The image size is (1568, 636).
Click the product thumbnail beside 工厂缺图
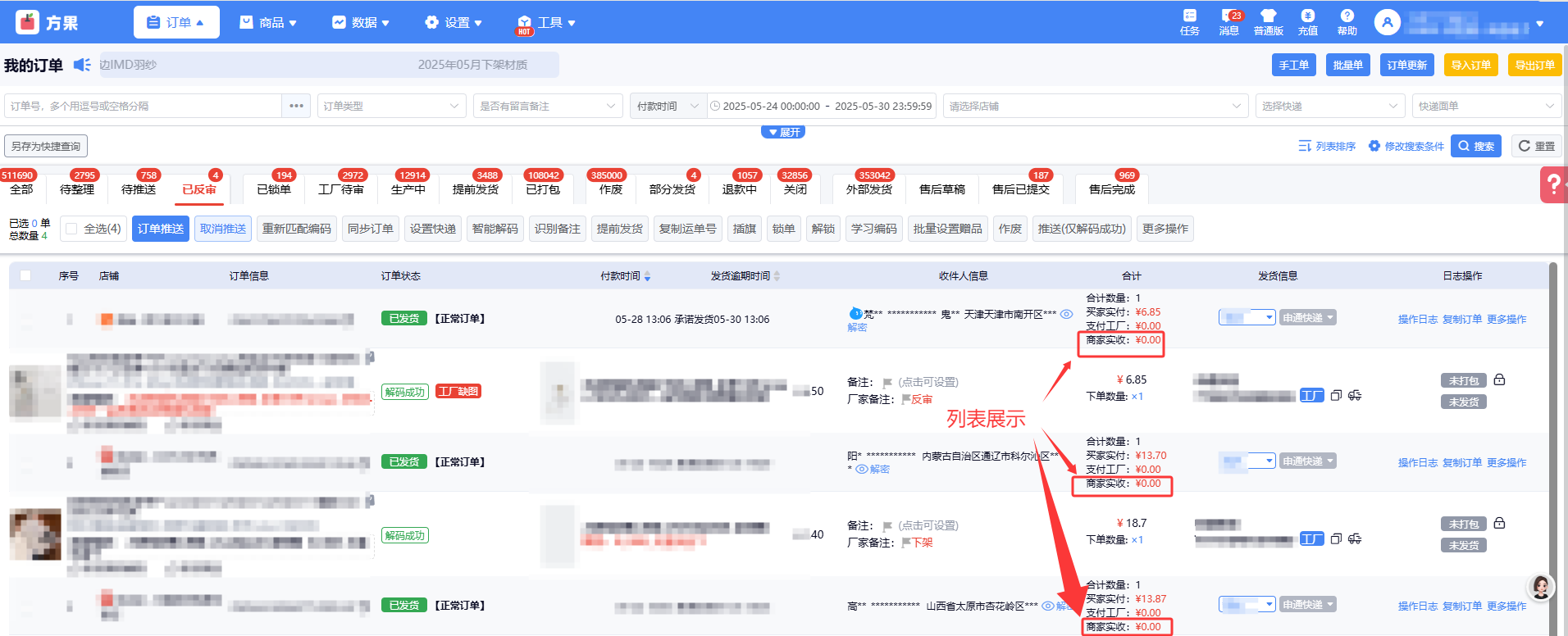35,393
